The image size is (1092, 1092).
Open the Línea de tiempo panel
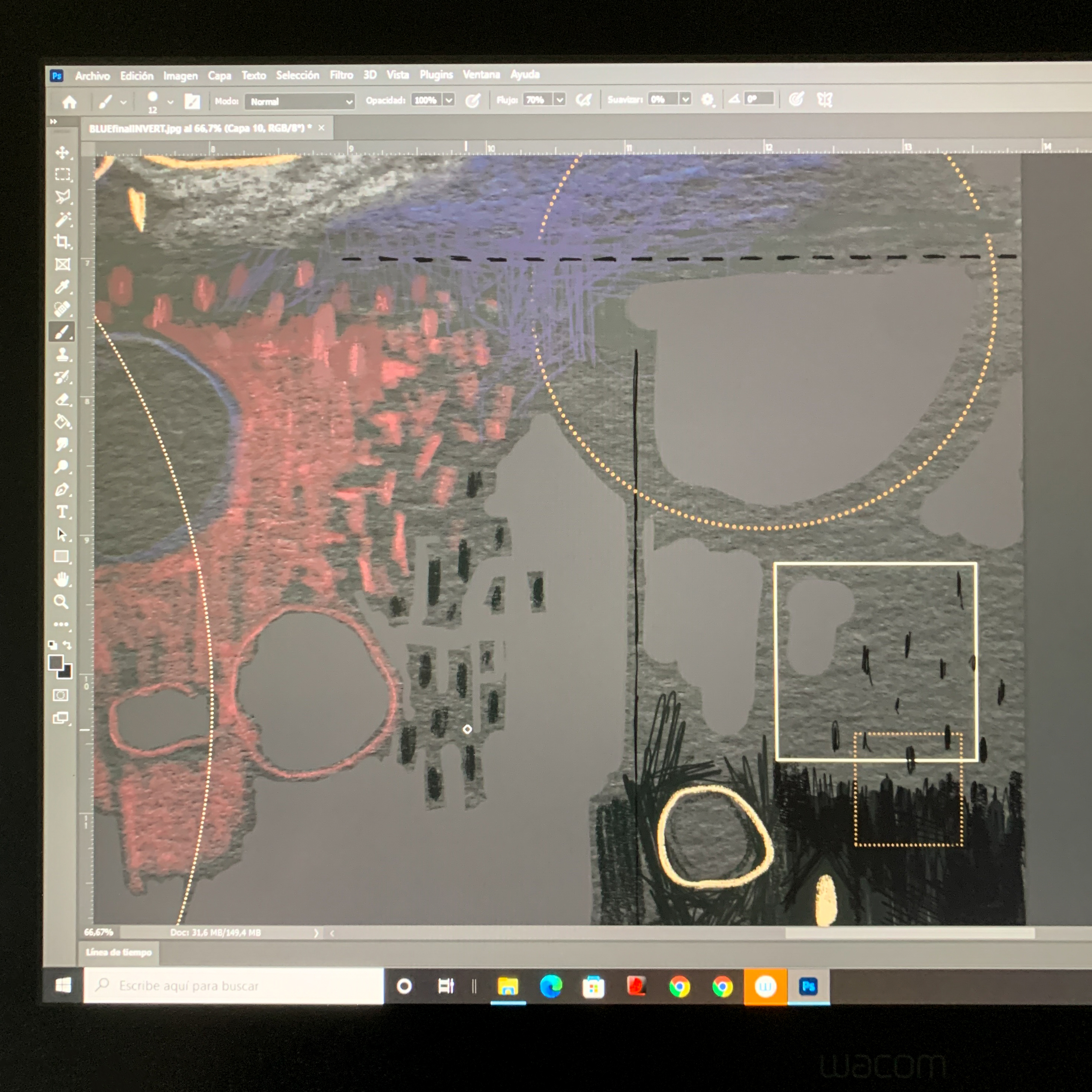(119, 953)
